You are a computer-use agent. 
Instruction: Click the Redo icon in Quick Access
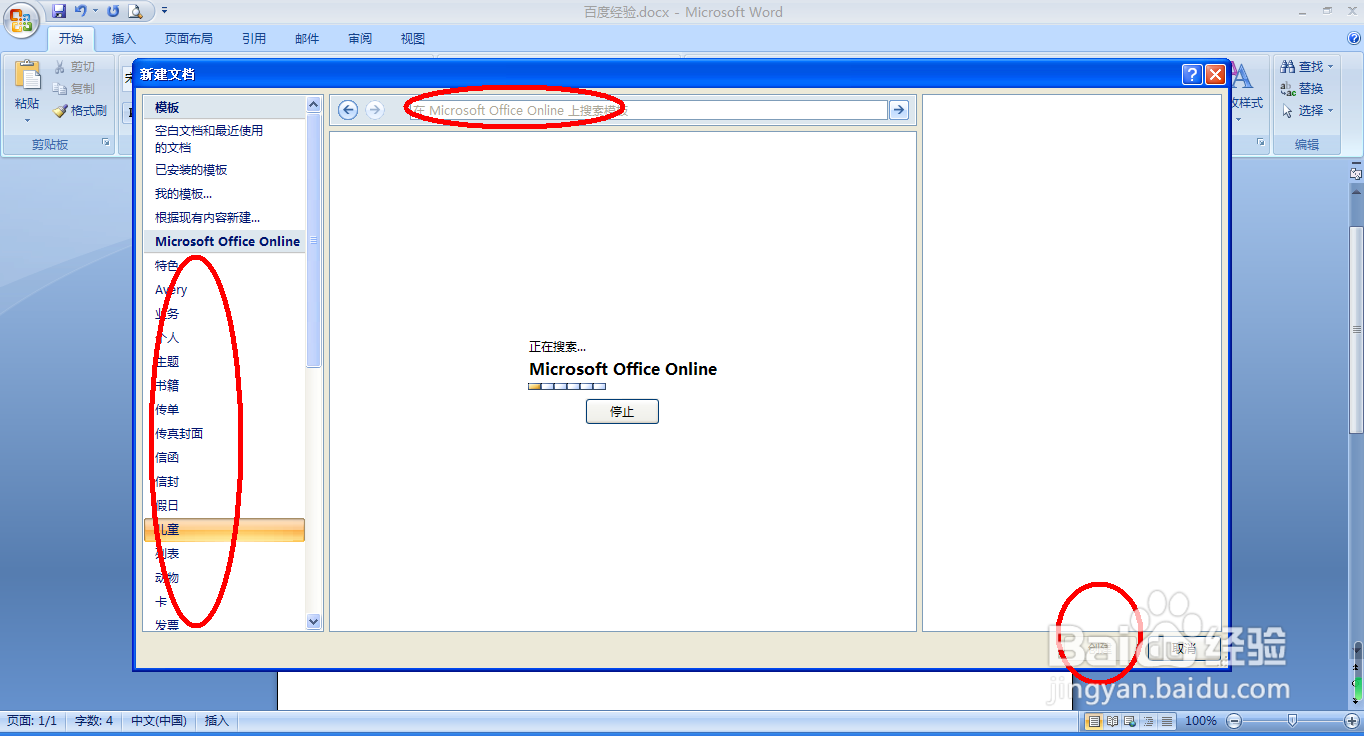(113, 11)
